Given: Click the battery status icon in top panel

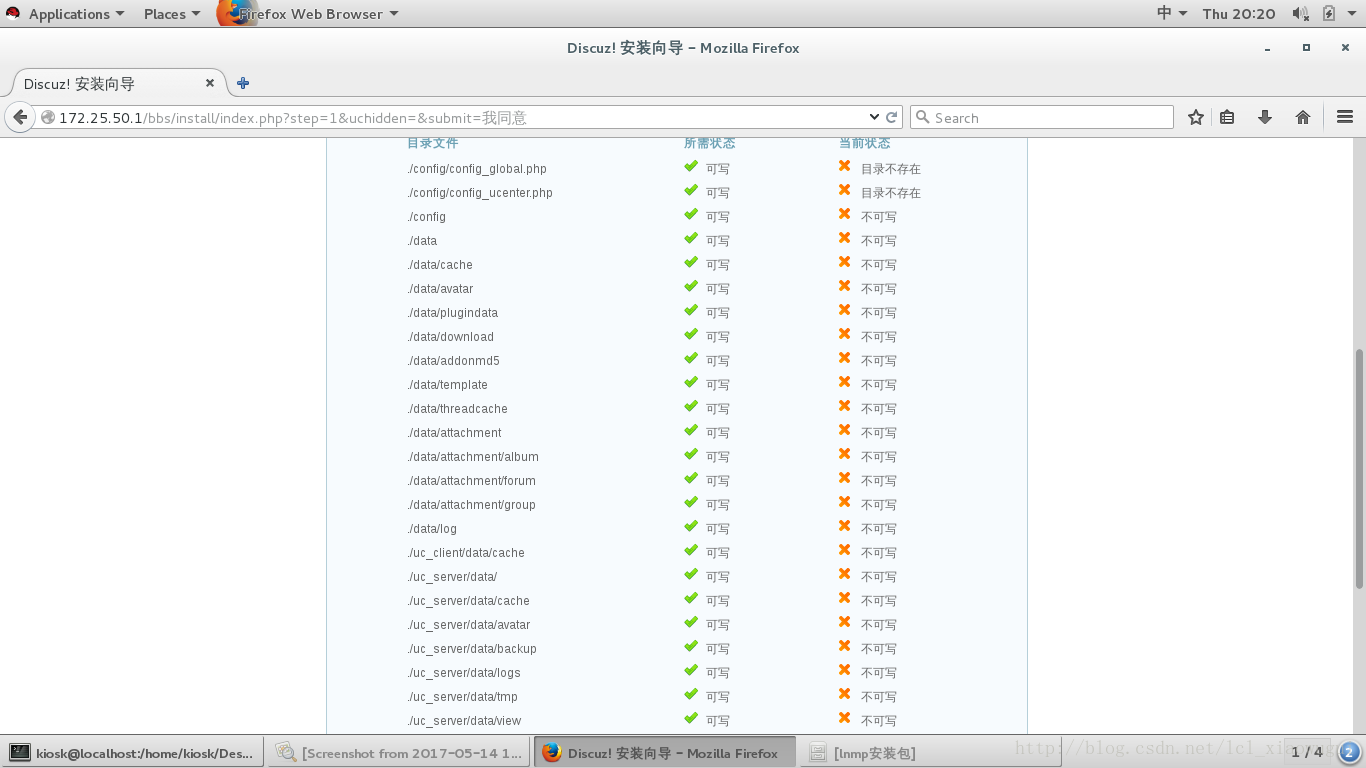Looking at the screenshot, I should [x=1329, y=13].
